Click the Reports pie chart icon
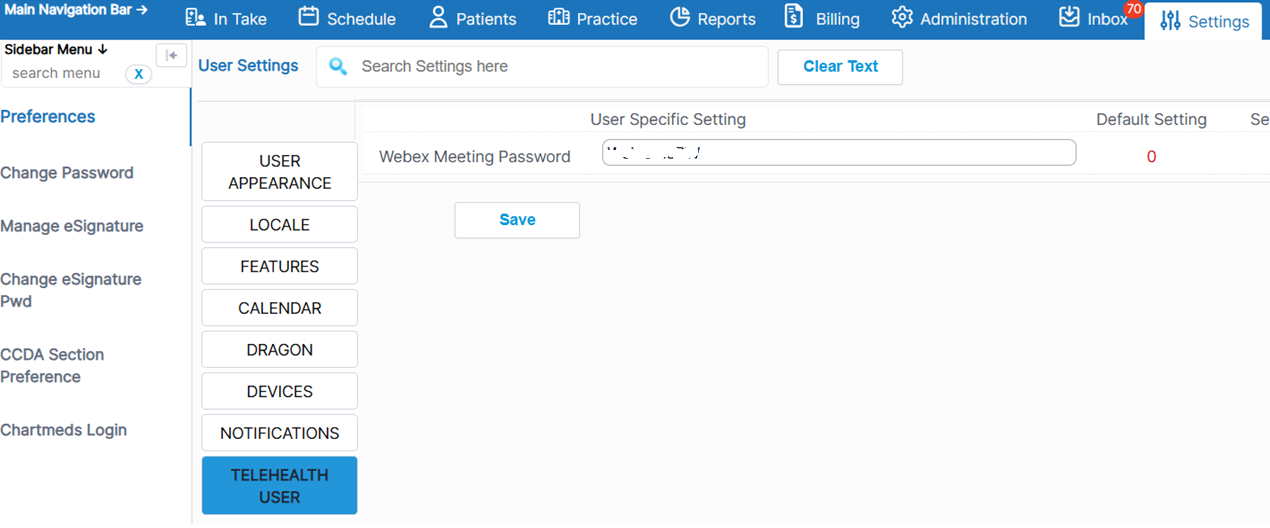Viewport: 1270px width, 528px height. tap(680, 18)
